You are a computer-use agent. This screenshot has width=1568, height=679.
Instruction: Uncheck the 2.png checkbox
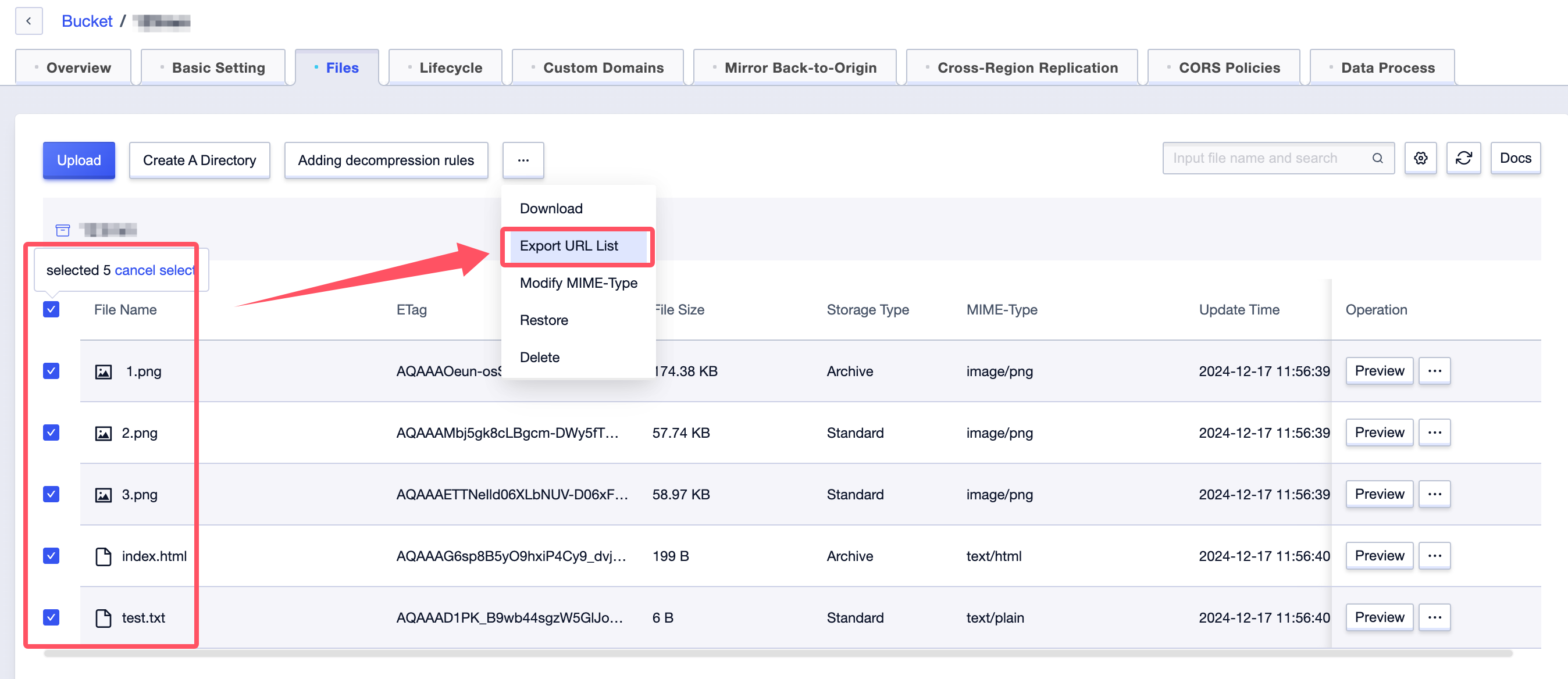click(x=51, y=432)
